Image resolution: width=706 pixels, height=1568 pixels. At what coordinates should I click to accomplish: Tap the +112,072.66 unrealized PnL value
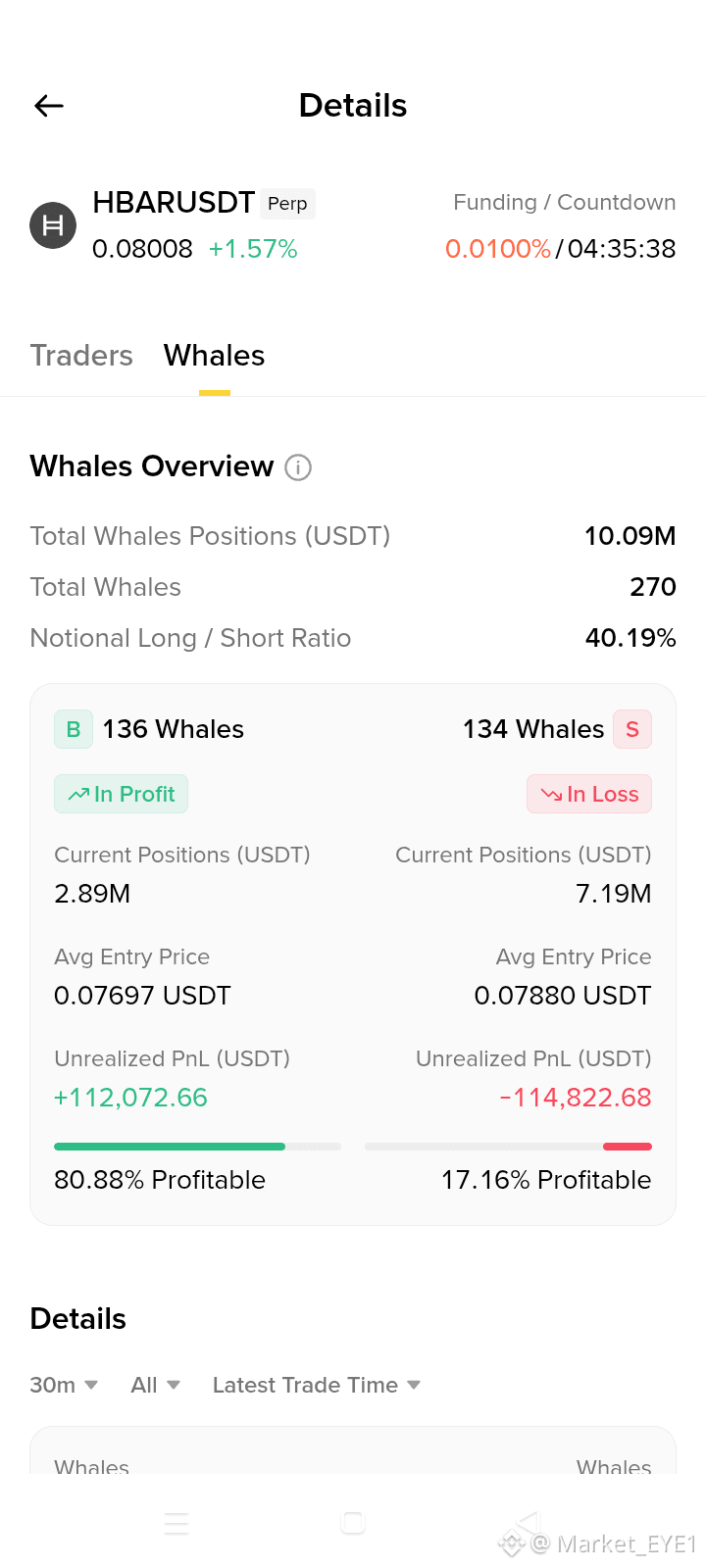tap(130, 1098)
